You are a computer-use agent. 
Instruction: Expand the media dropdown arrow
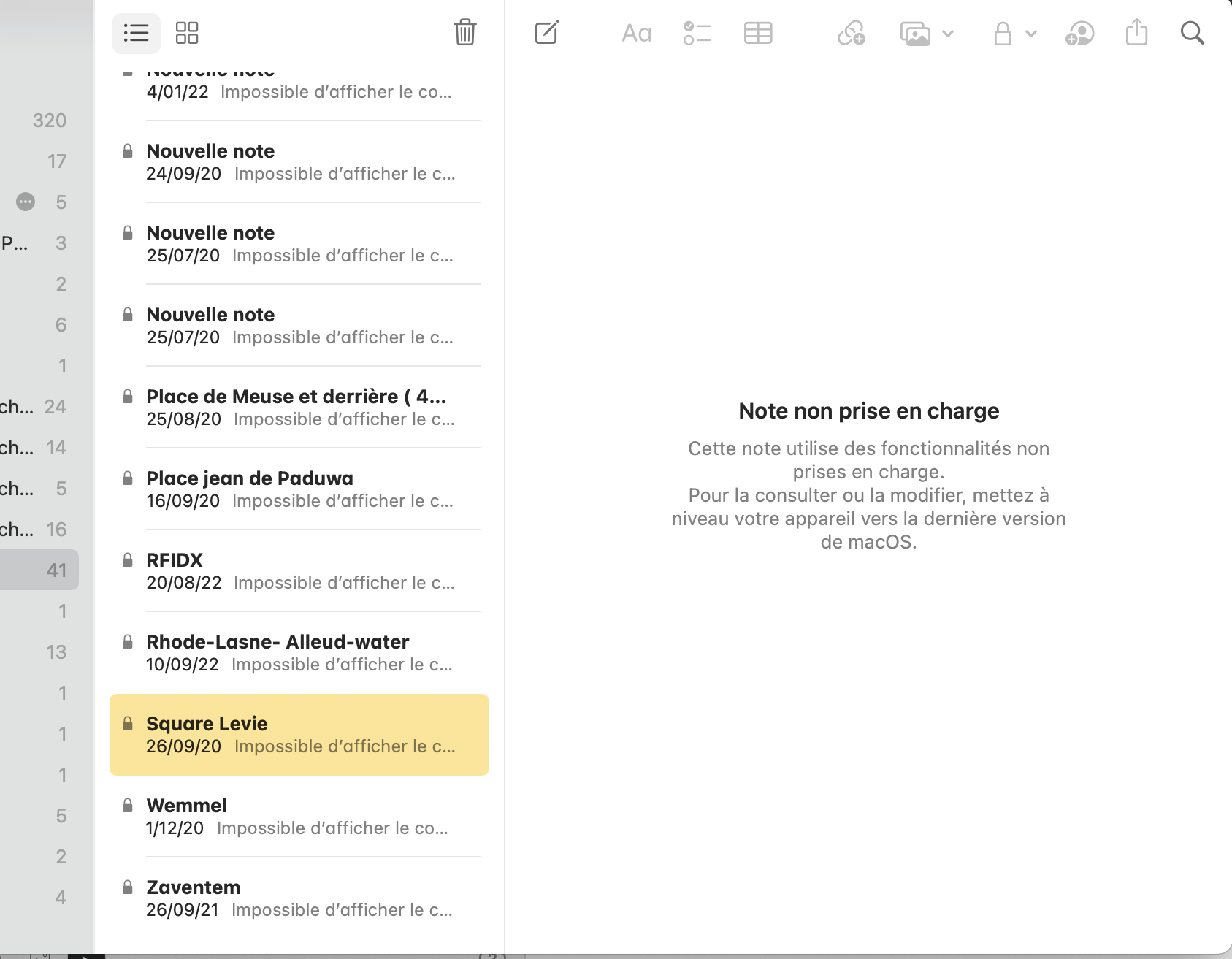(948, 34)
